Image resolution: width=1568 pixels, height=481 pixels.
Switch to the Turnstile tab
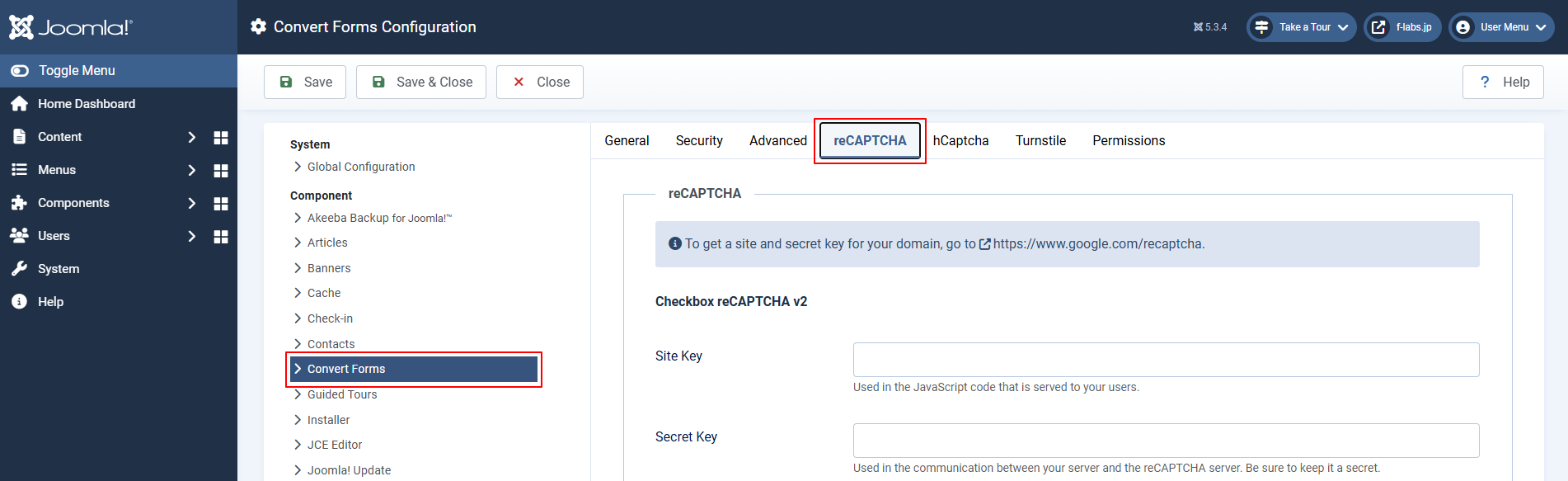point(1040,141)
